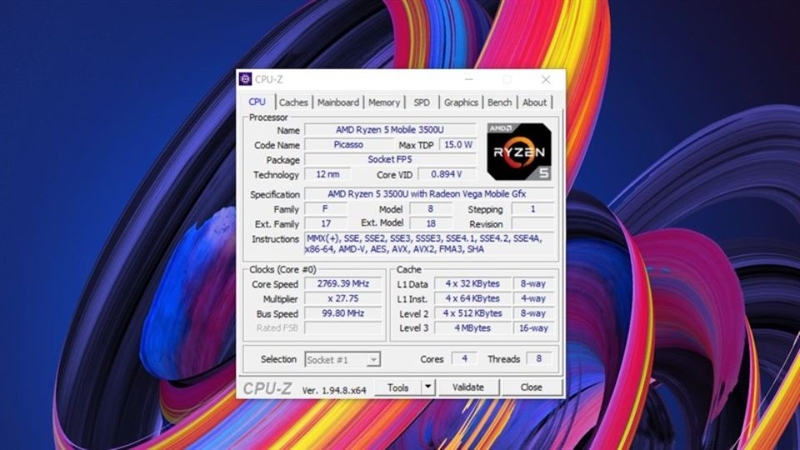Click the Level 2 4 x 512 KBytes value

coord(472,313)
